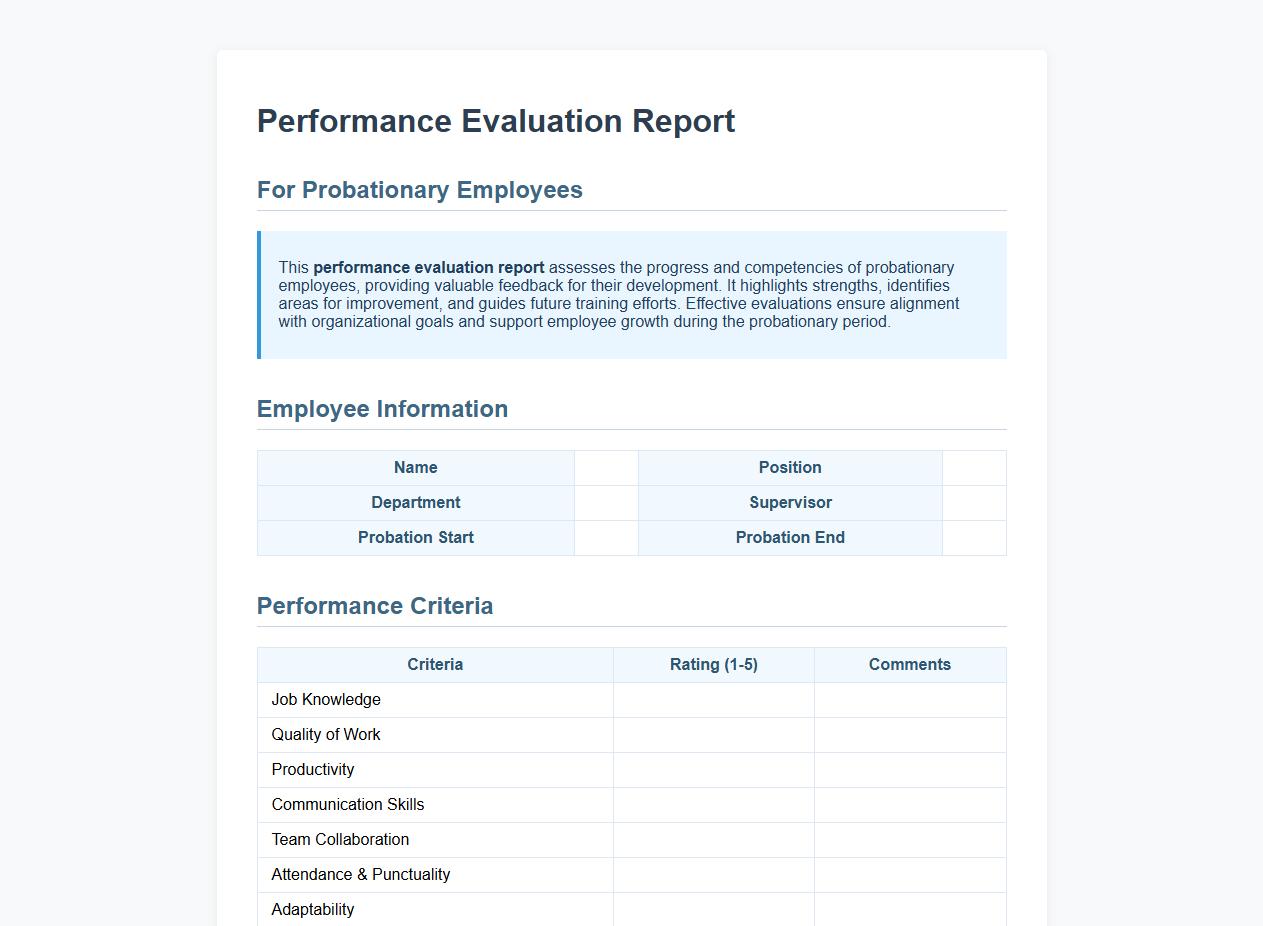Click the Comments cell for Adaptability
This screenshot has height=926, width=1263.
909,909
